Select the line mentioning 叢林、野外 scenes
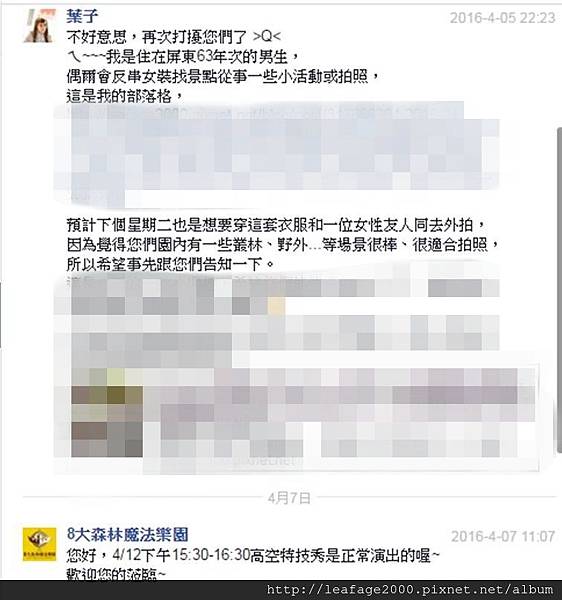This screenshot has width=562, height=600. pos(283,245)
